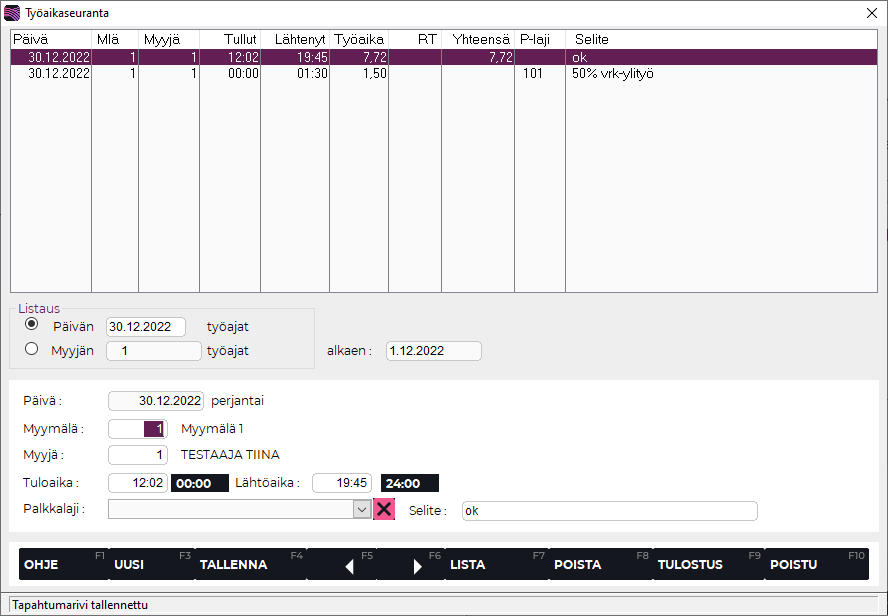Viewport: 888px width, 616px height.
Task: Open the Palkkalaji dropdown list
Action: [362, 509]
